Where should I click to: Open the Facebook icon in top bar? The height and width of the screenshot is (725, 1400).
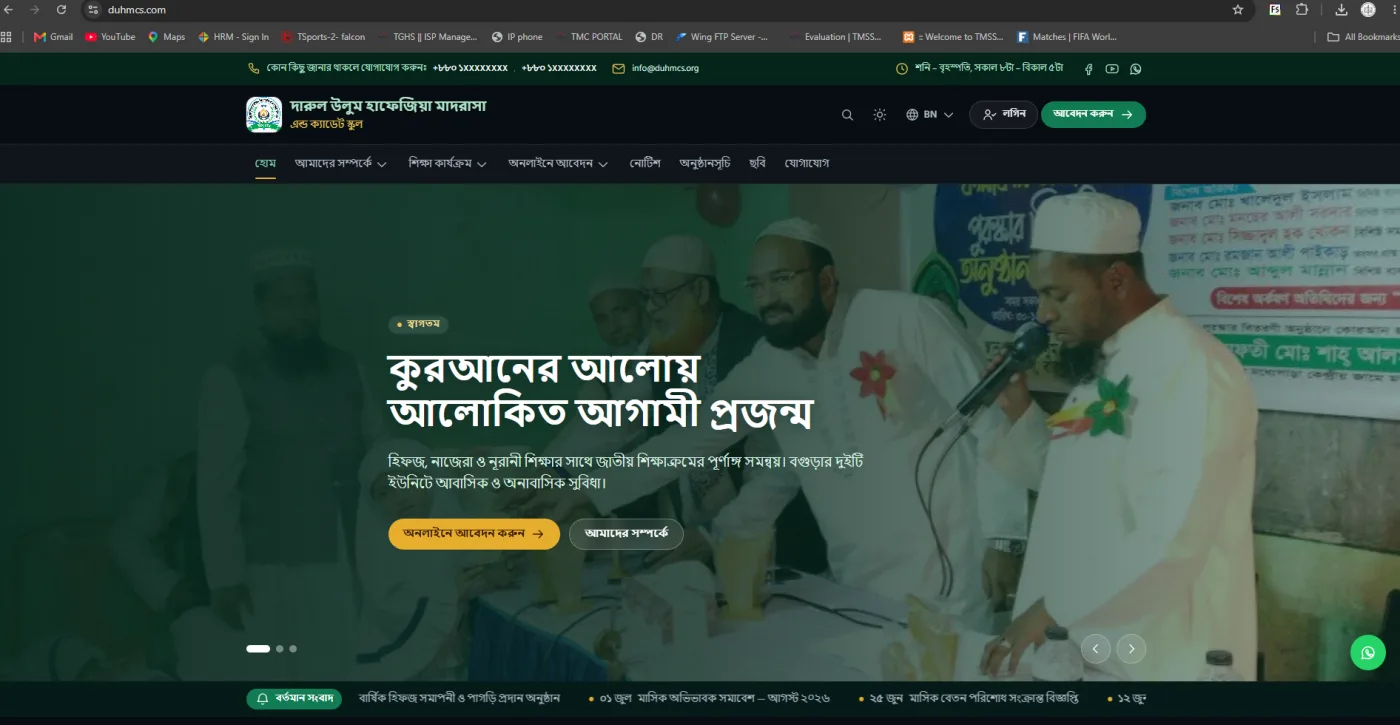coord(1089,69)
